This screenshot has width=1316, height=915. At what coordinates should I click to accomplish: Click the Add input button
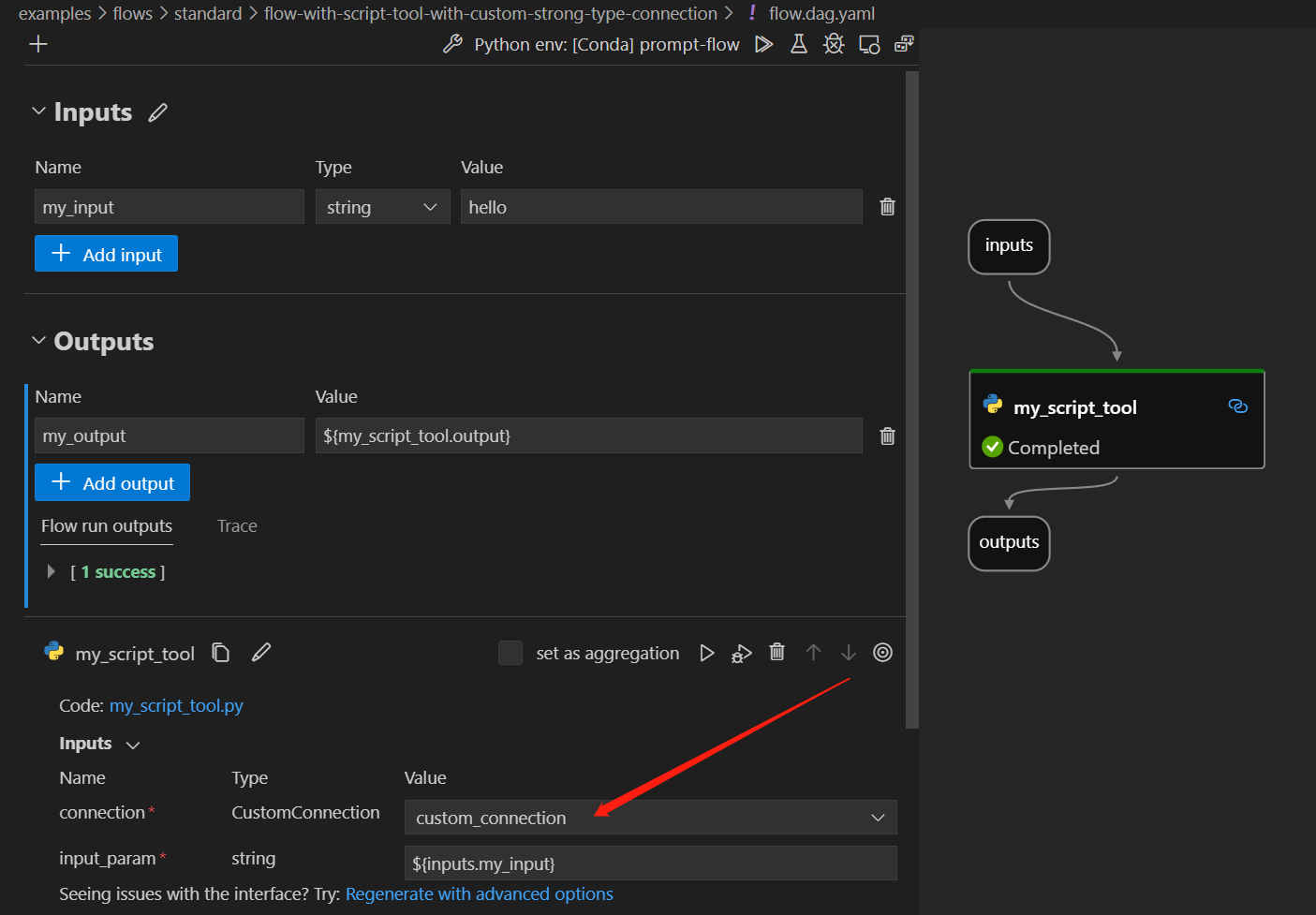pos(106,254)
